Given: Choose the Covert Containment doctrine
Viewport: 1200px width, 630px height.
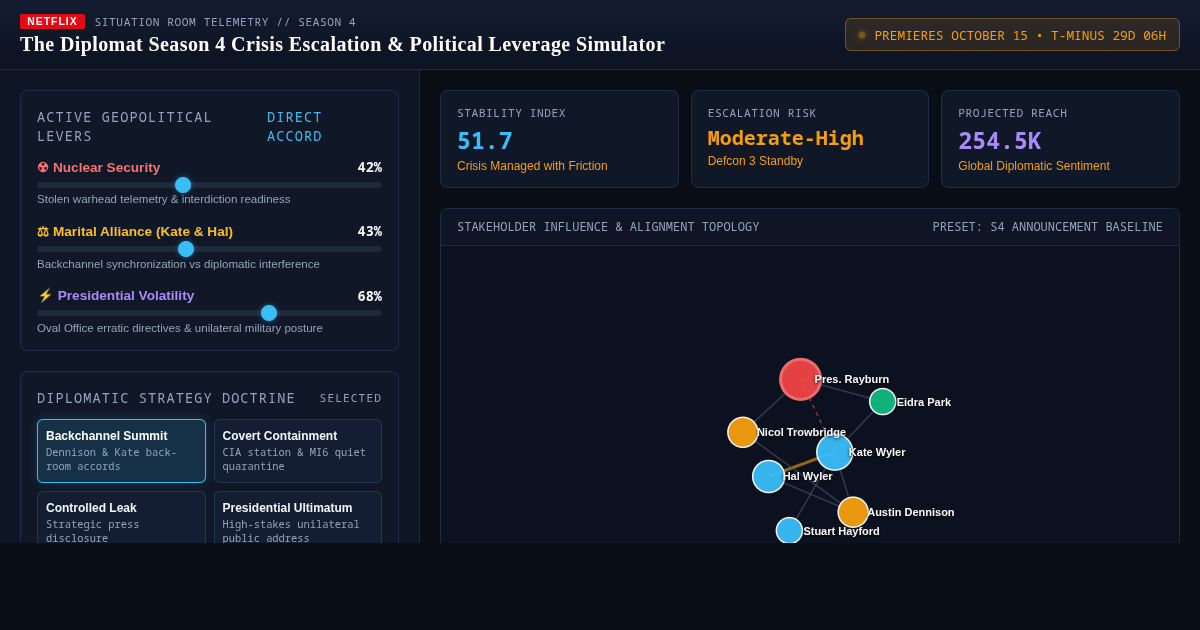Looking at the screenshot, I should point(298,451).
